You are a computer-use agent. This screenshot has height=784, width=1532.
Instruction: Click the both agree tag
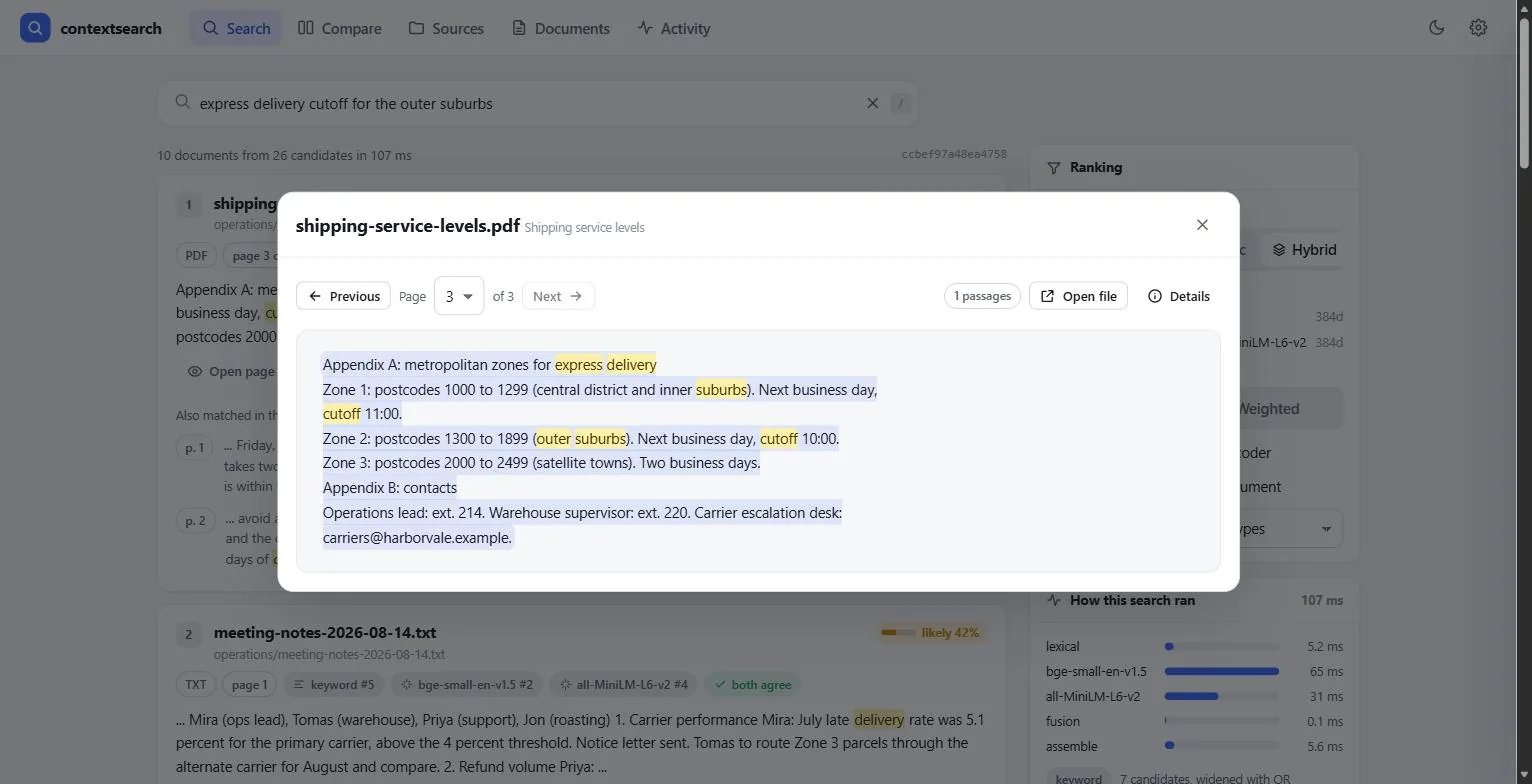coord(752,685)
